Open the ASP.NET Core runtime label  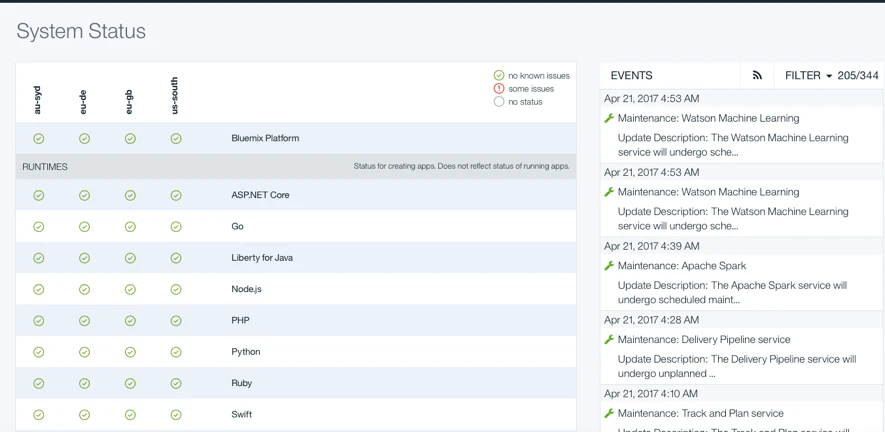tap(260, 195)
